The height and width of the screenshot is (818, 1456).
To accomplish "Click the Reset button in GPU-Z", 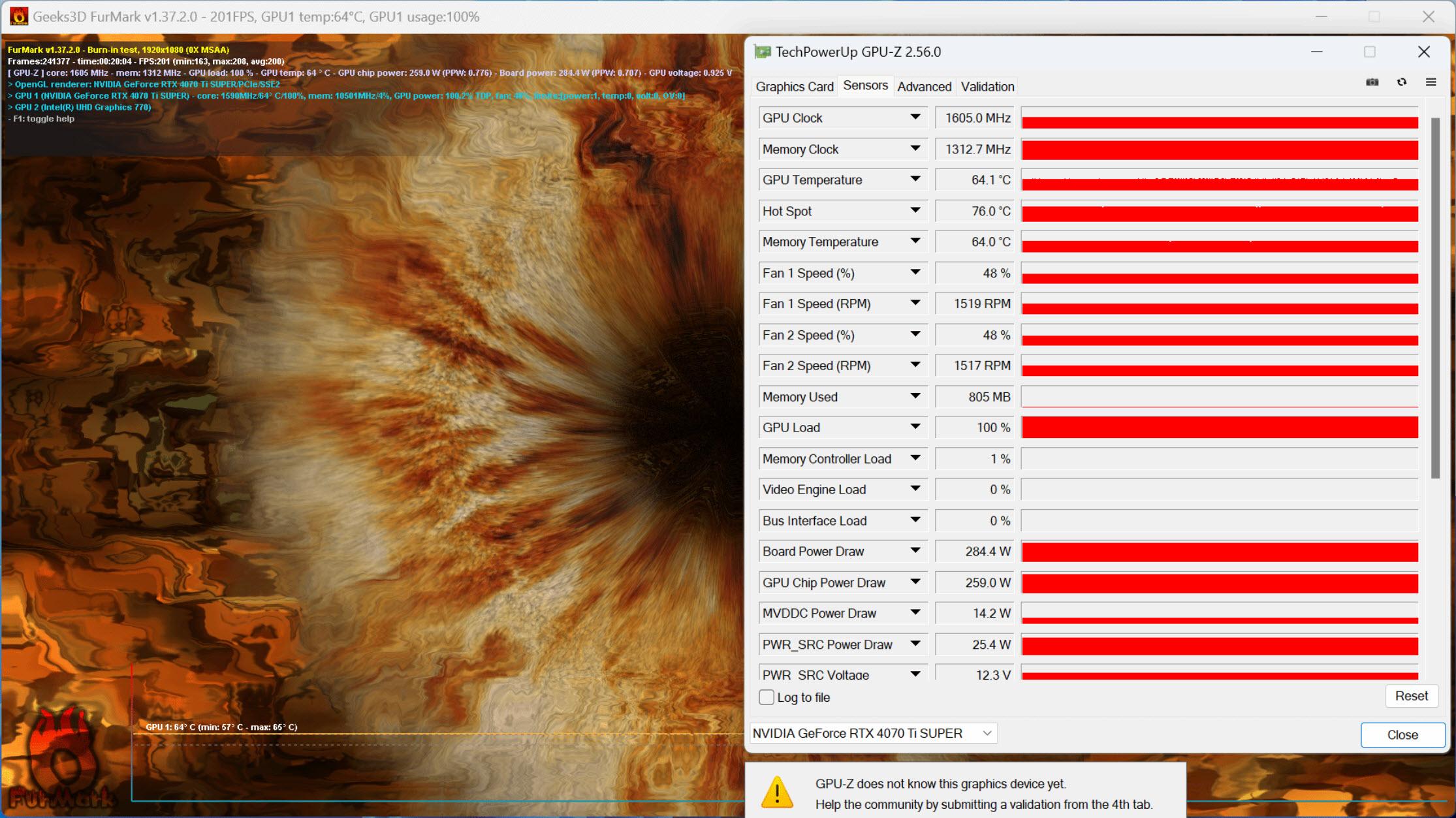I will coord(1408,696).
